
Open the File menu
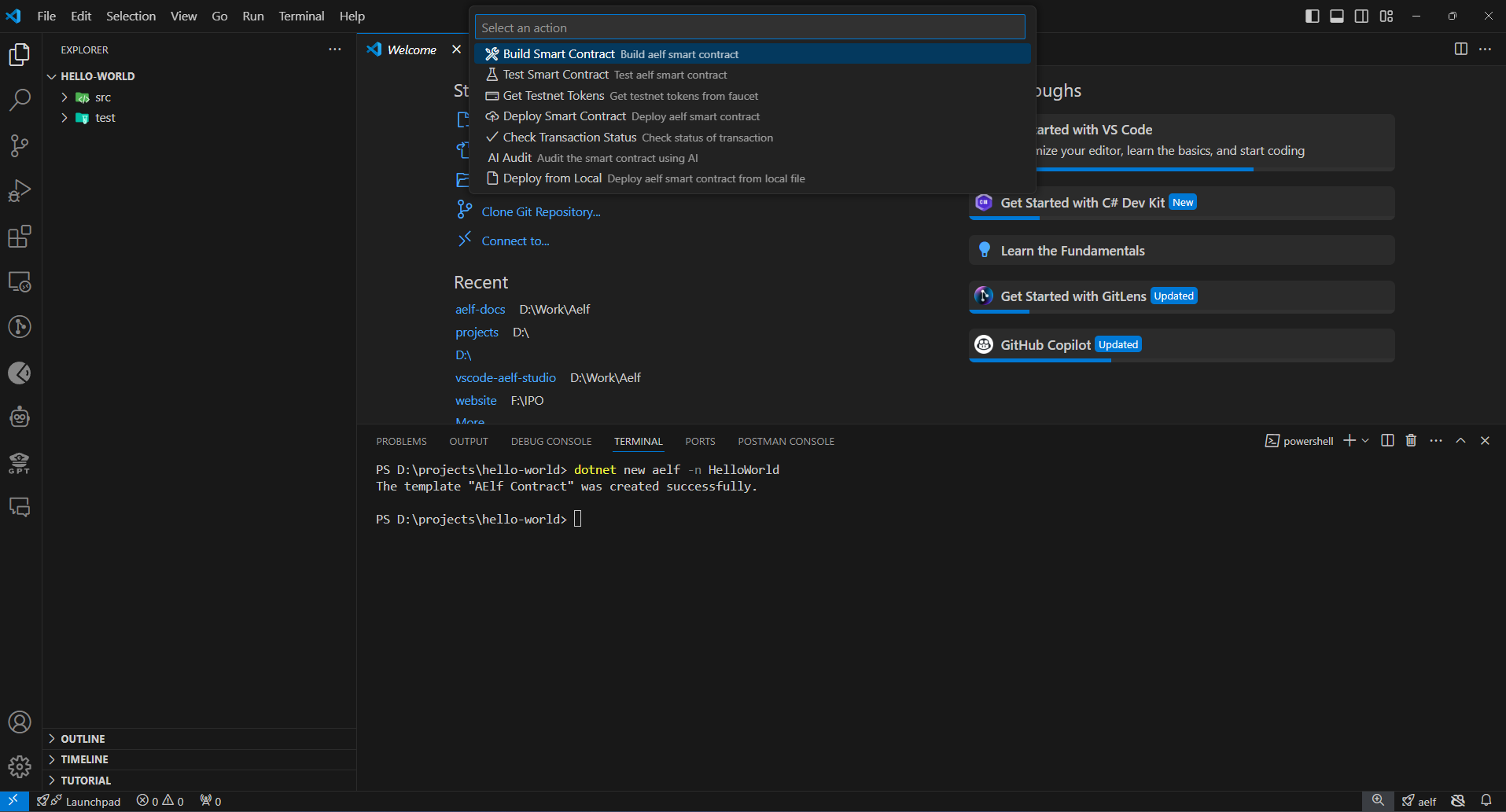pos(46,16)
